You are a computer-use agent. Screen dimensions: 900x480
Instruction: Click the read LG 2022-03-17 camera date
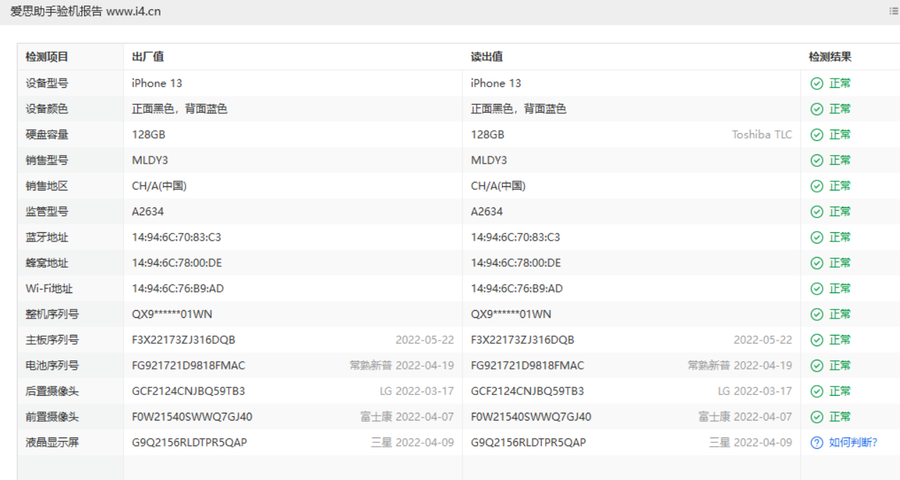755,391
